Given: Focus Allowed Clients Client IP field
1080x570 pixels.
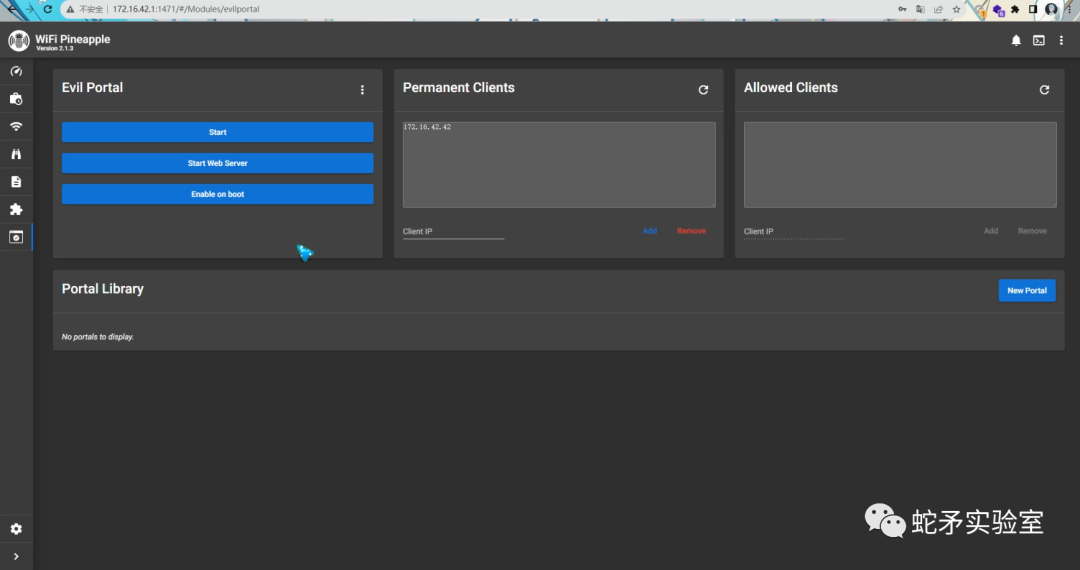Looking at the screenshot, I should pos(794,231).
